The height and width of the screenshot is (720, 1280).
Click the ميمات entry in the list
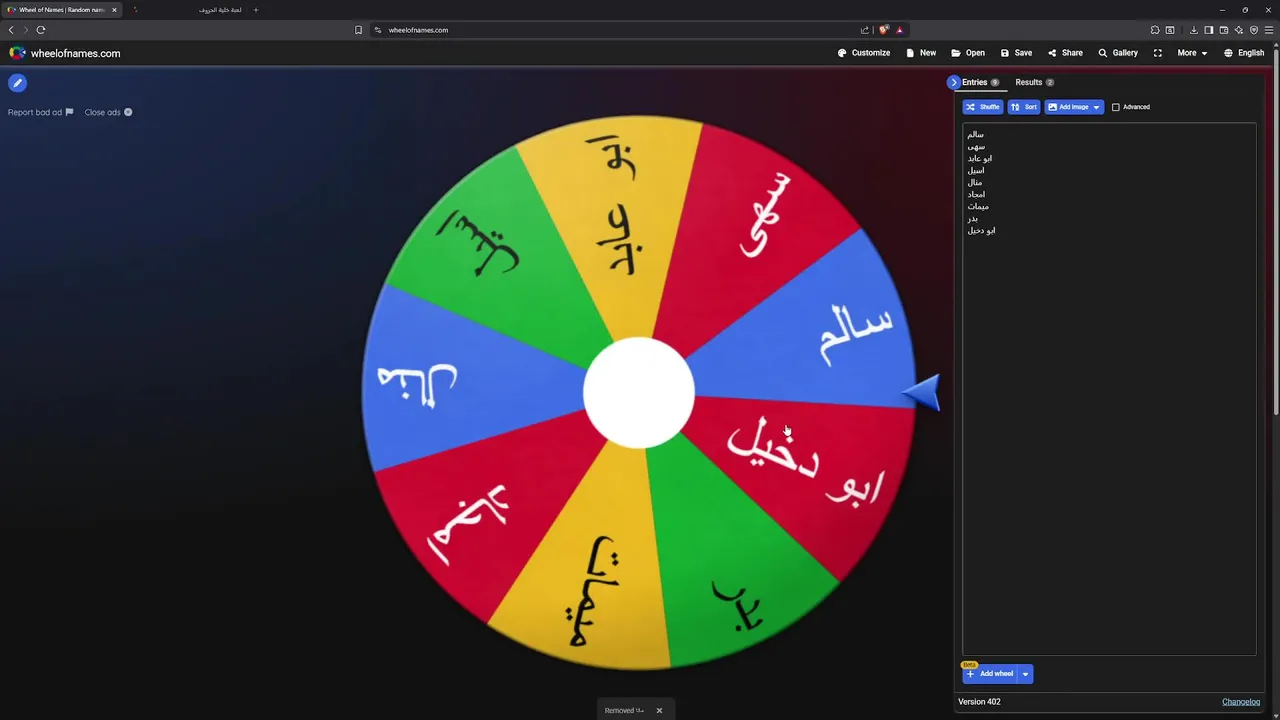point(978,206)
